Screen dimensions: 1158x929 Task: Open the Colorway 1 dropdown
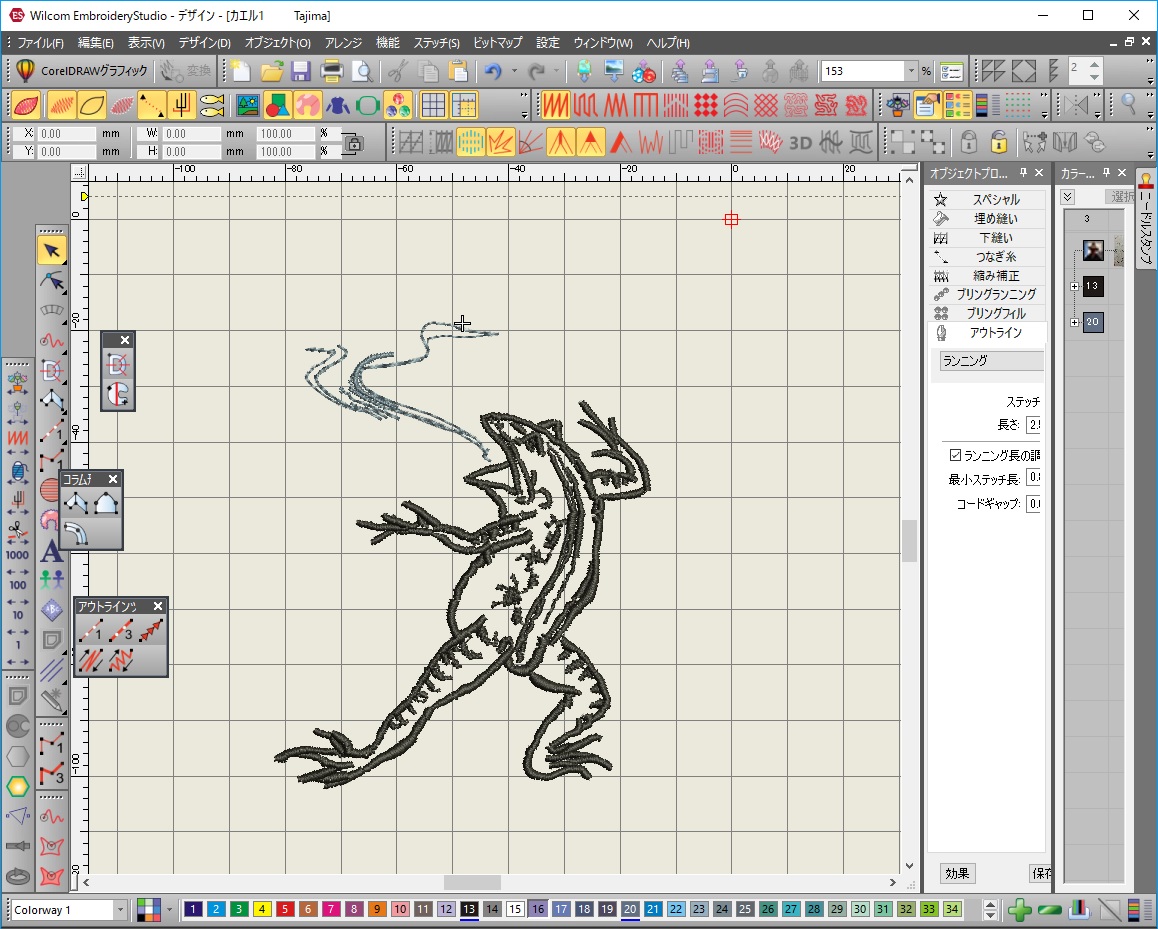(x=120, y=910)
